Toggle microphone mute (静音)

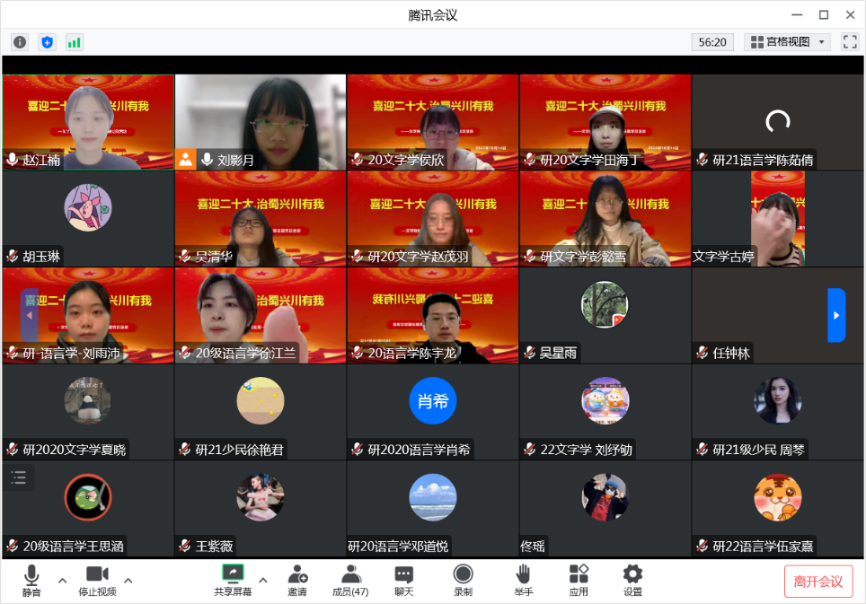point(32,579)
